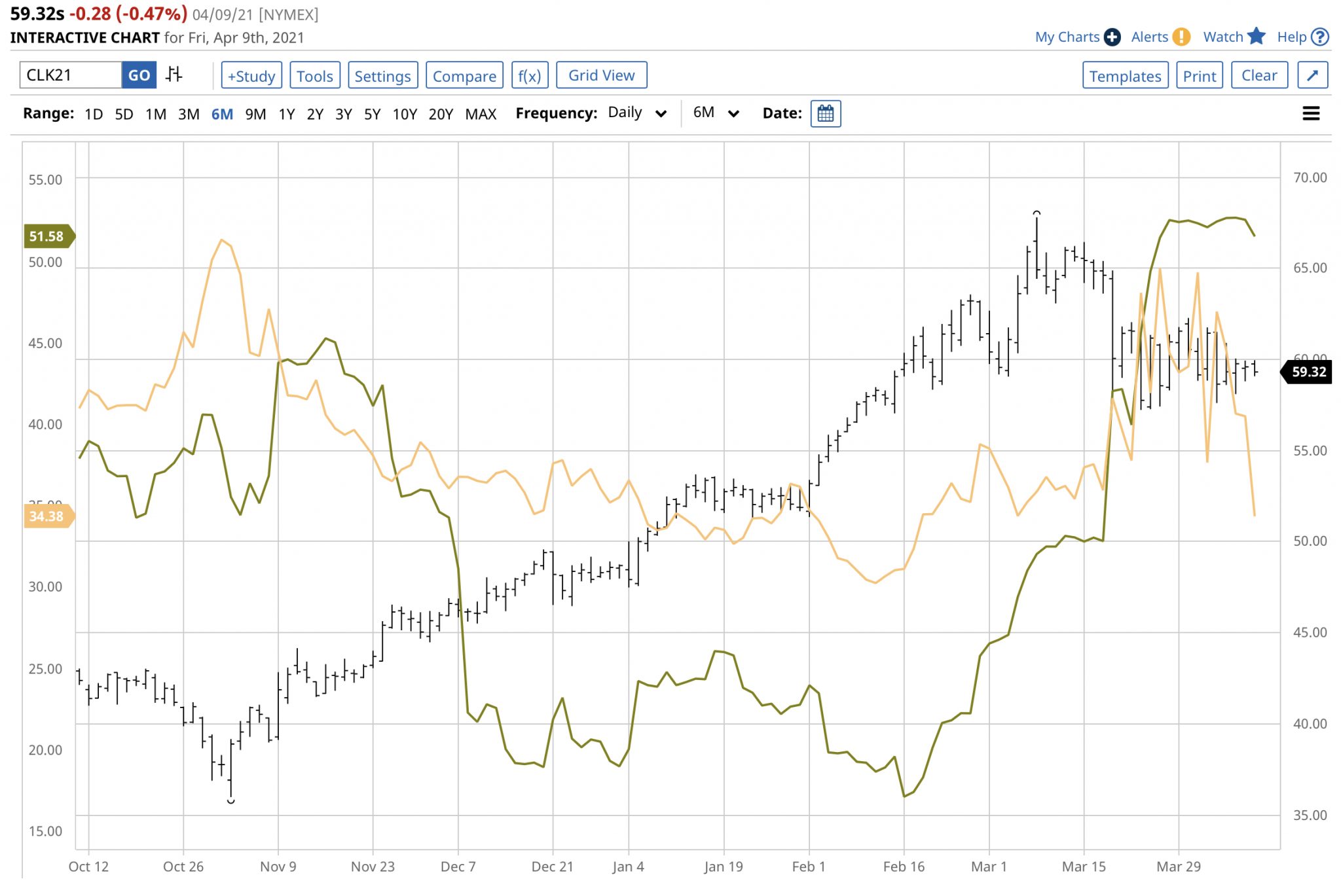1341x896 pixels.
Task: Toggle the 5D range
Action: [x=124, y=113]
